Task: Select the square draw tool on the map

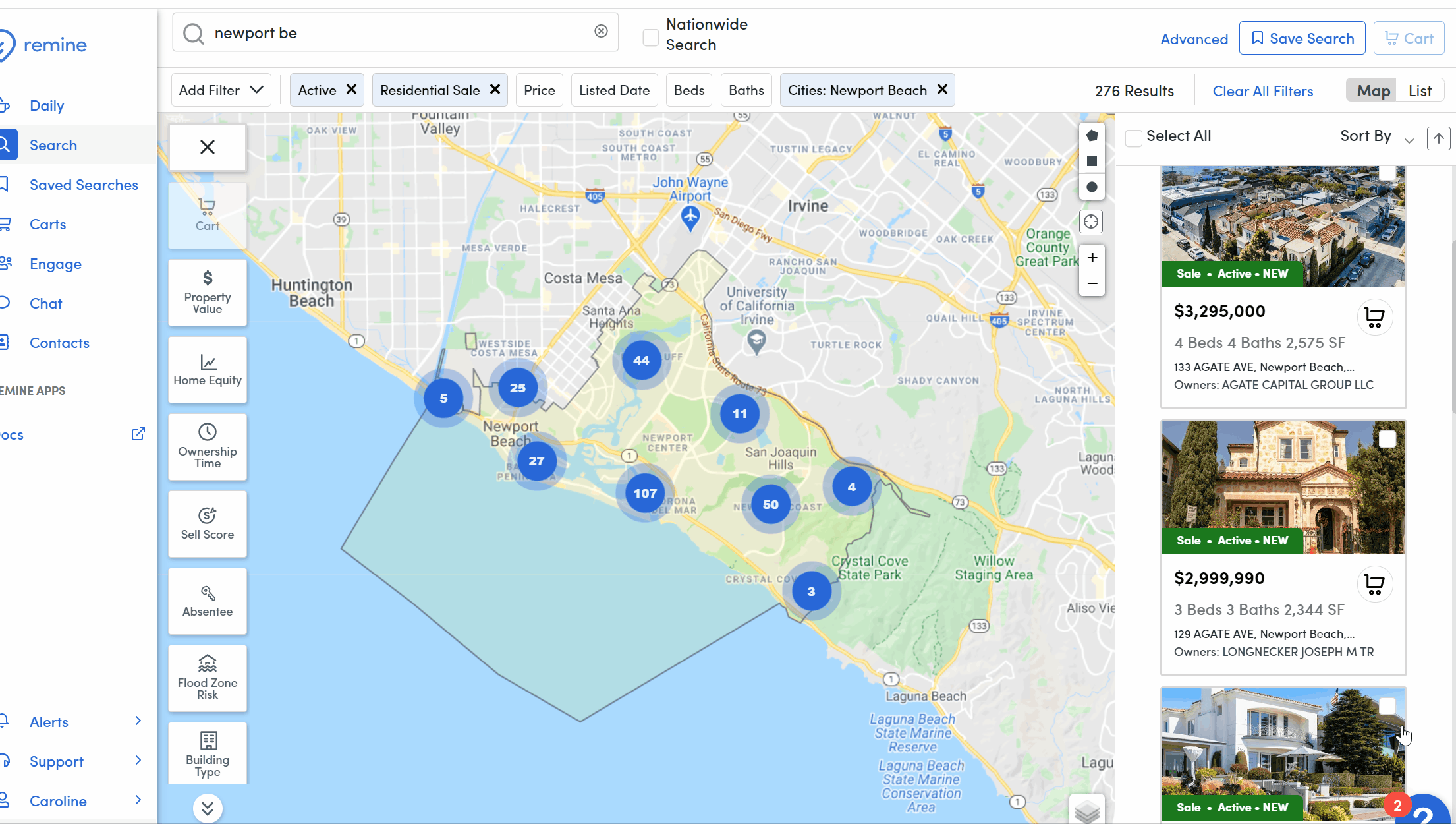Action: point(1092,162)
